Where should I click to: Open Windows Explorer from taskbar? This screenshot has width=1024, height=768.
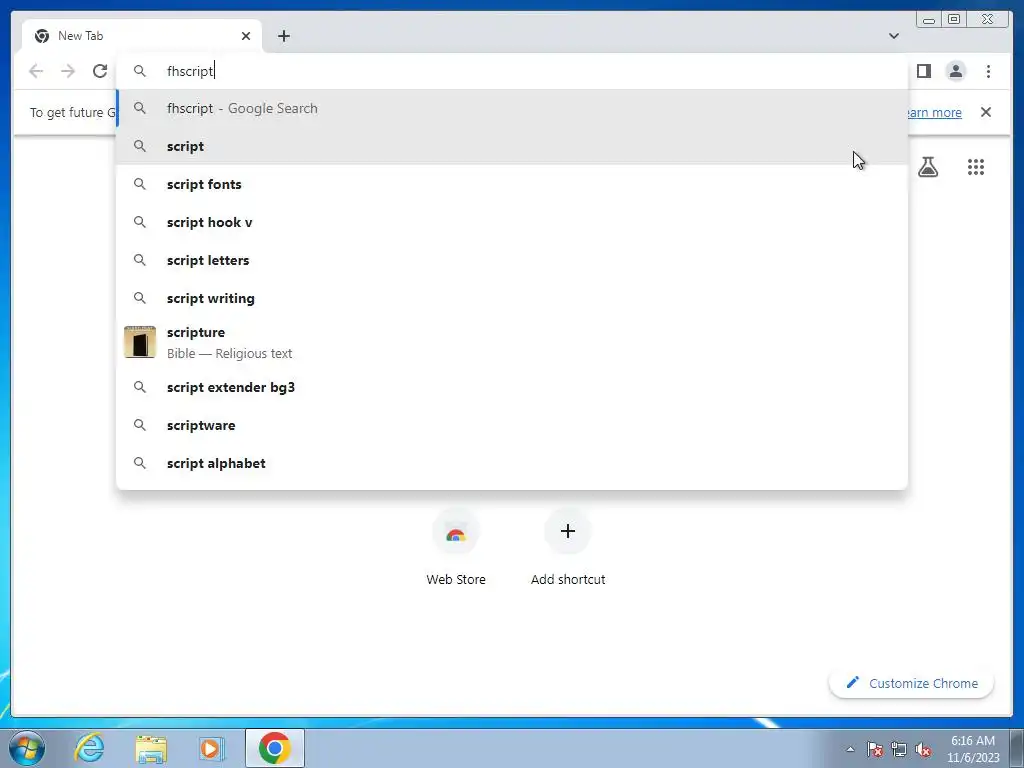151,748
